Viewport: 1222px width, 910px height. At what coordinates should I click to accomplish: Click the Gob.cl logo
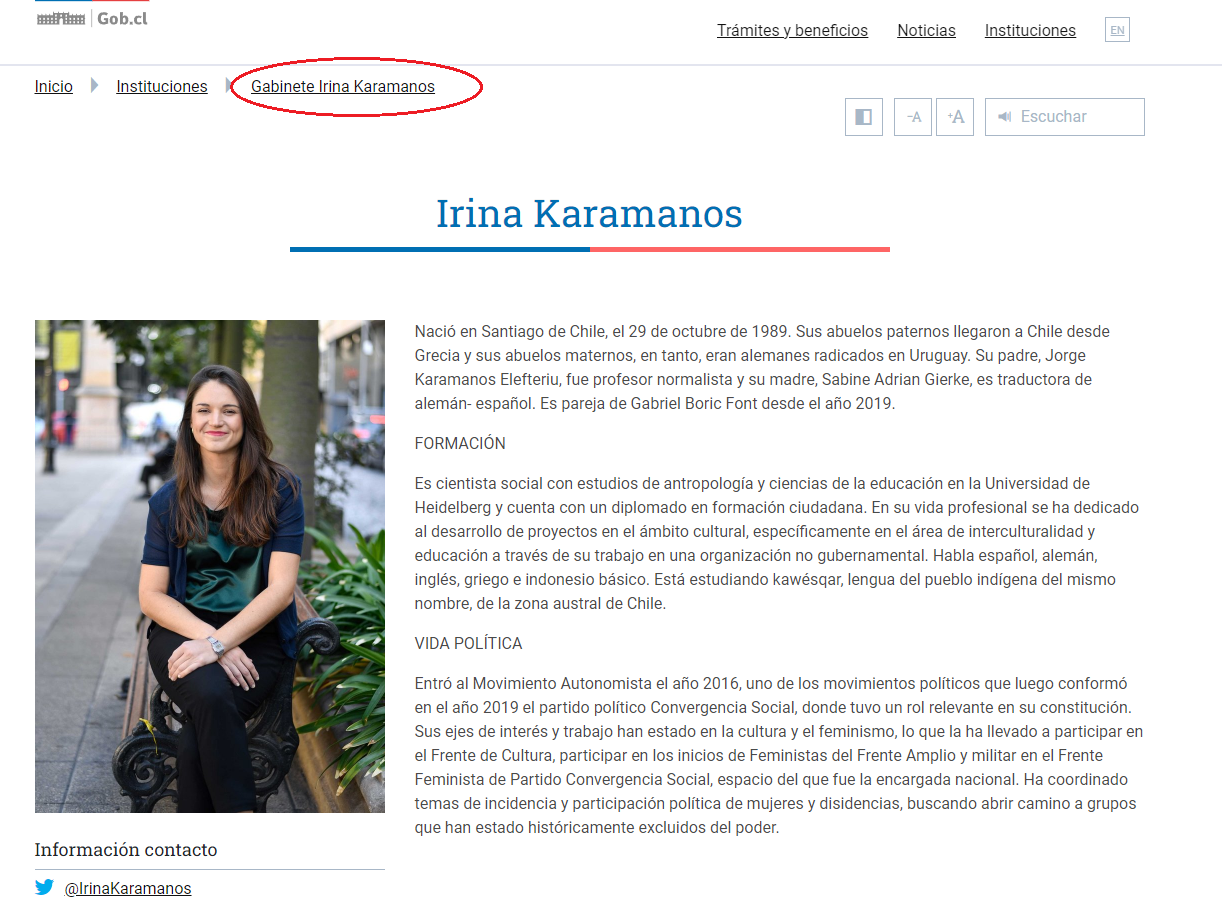point(91,17)
